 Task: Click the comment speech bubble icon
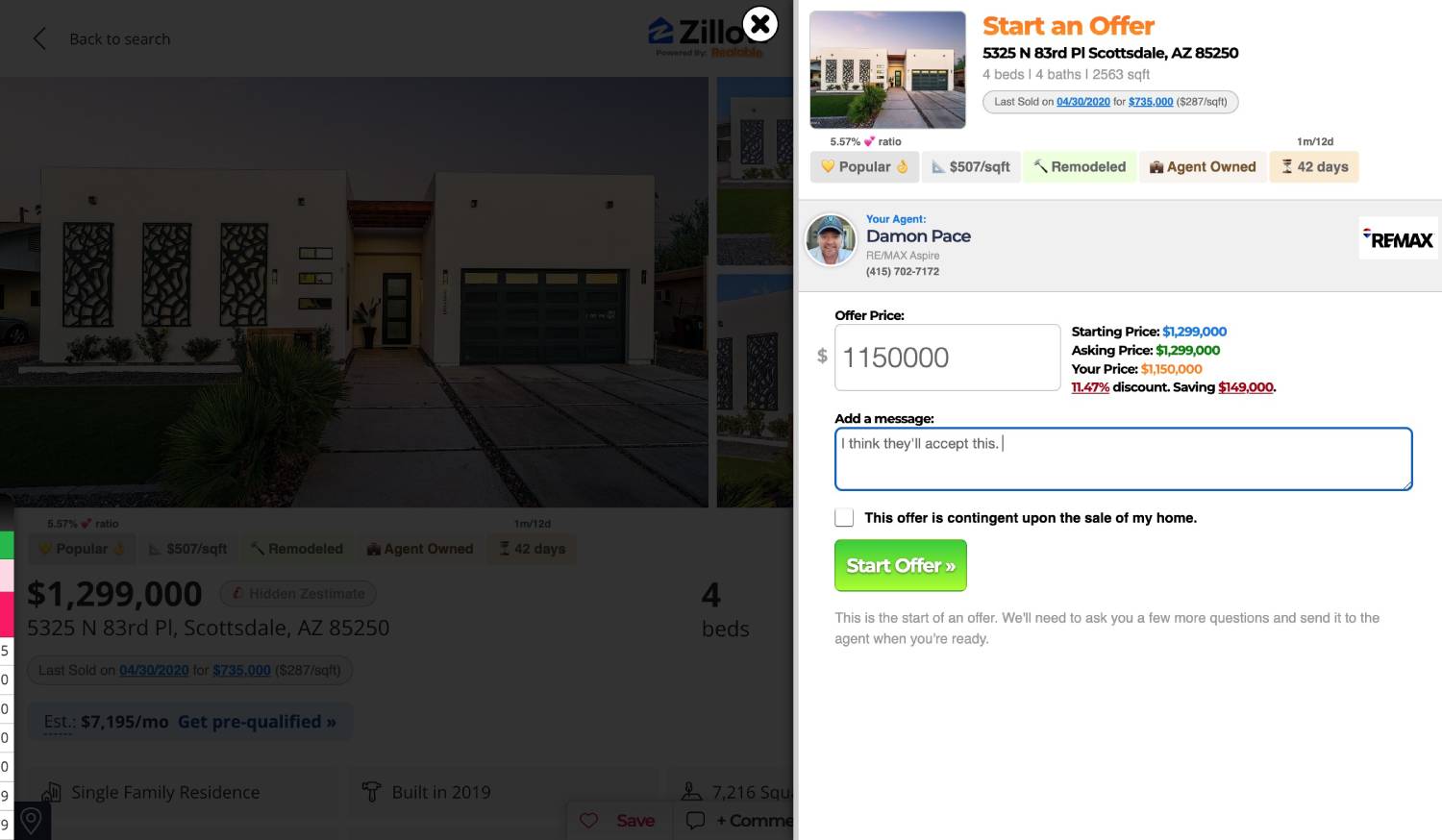pos(696,821)
